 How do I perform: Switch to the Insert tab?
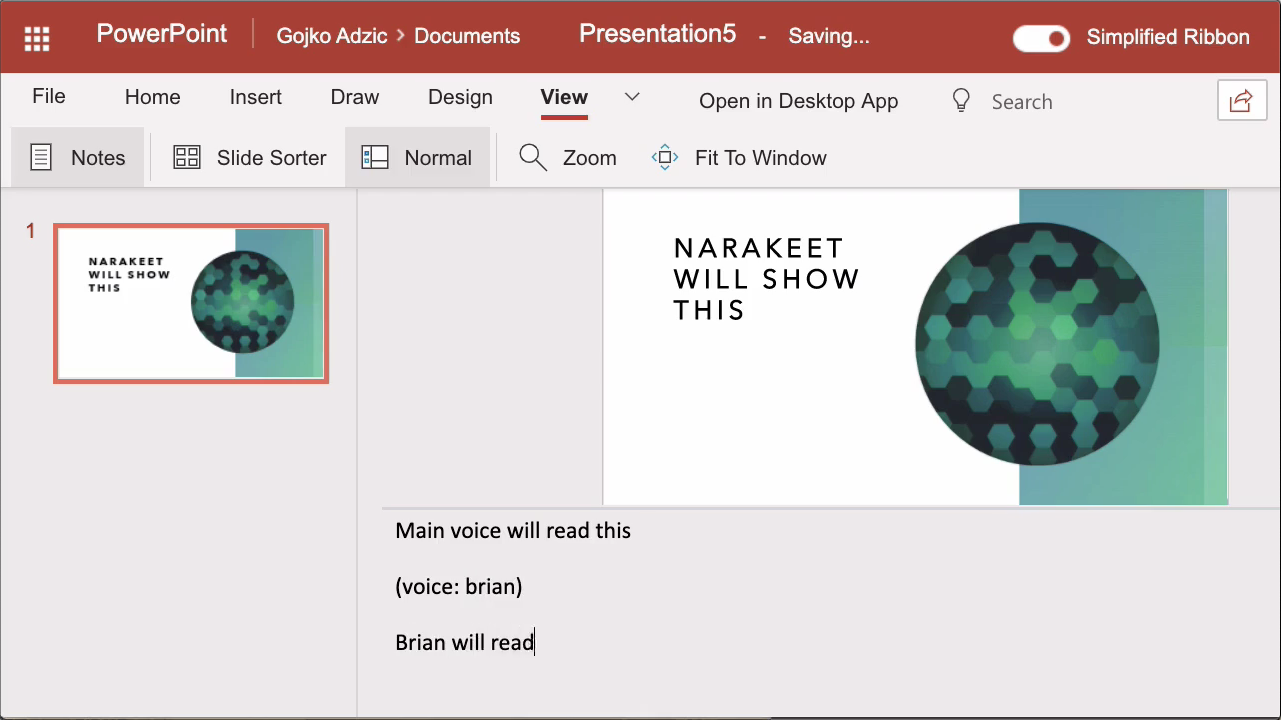pos(256,97)
